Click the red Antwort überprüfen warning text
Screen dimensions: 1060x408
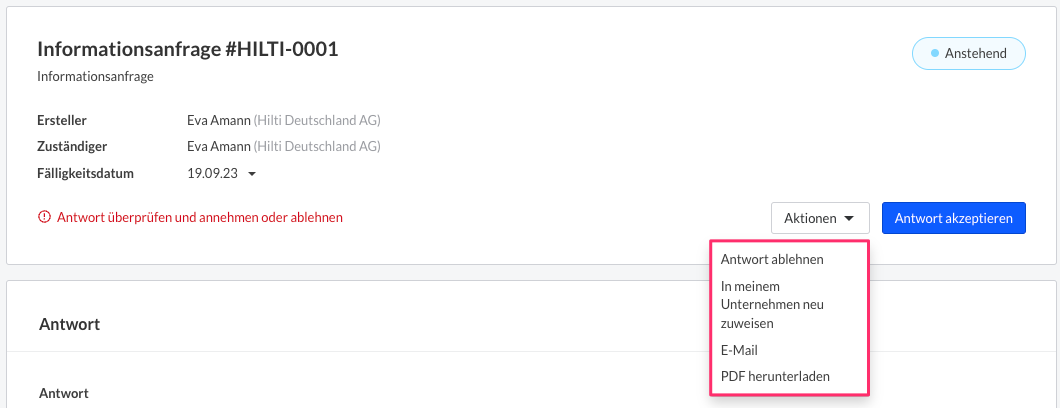pyautogui.click(x=200, y=218)
